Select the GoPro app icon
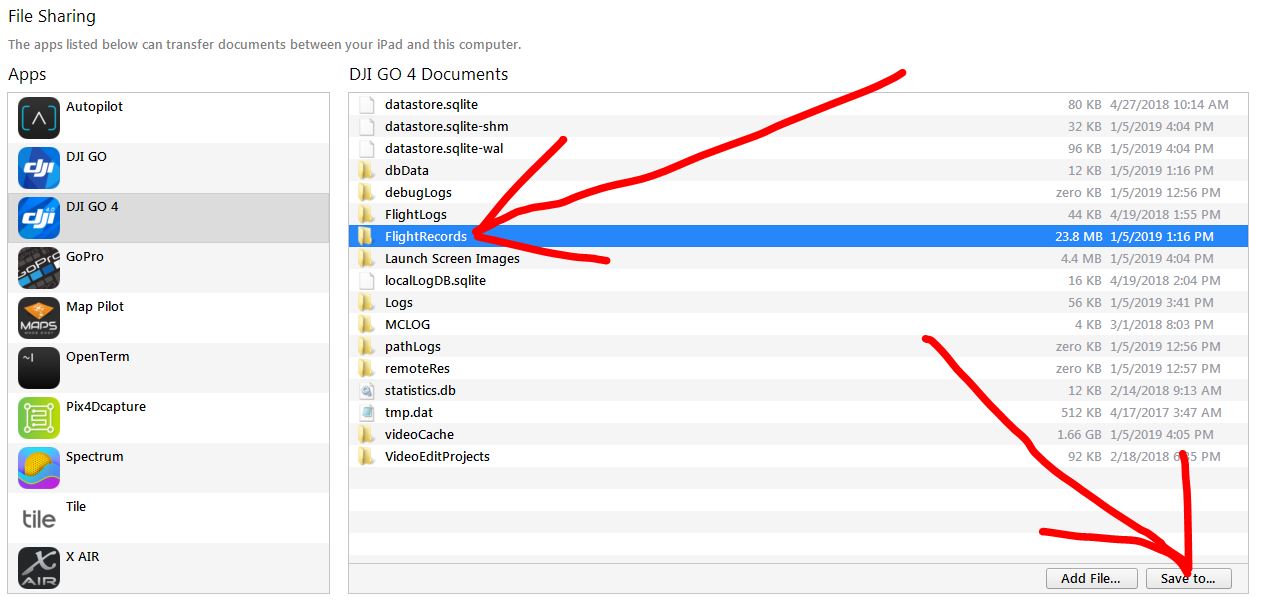1265x602 pixels. [39, 268]
